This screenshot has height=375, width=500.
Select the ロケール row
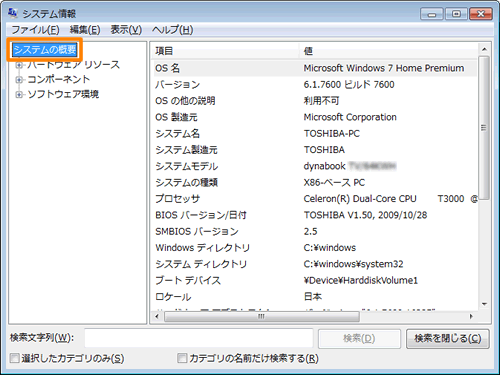click(315, 297)
